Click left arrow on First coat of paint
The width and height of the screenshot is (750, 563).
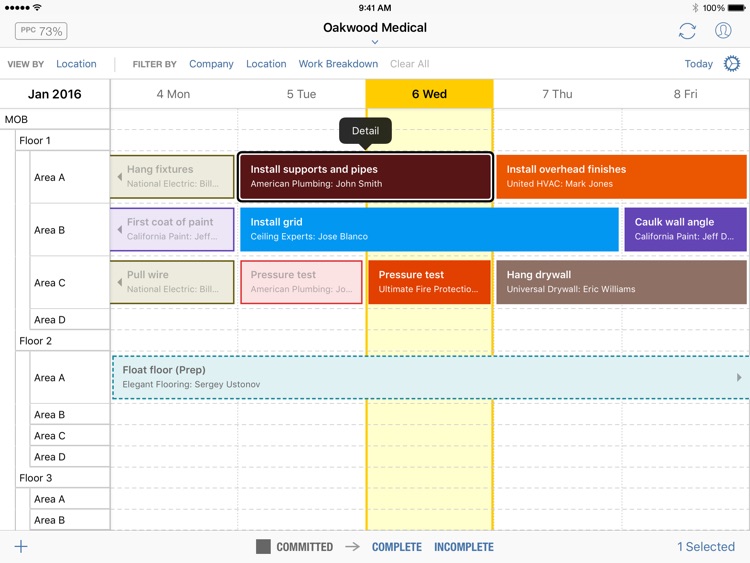click(120, 230)
